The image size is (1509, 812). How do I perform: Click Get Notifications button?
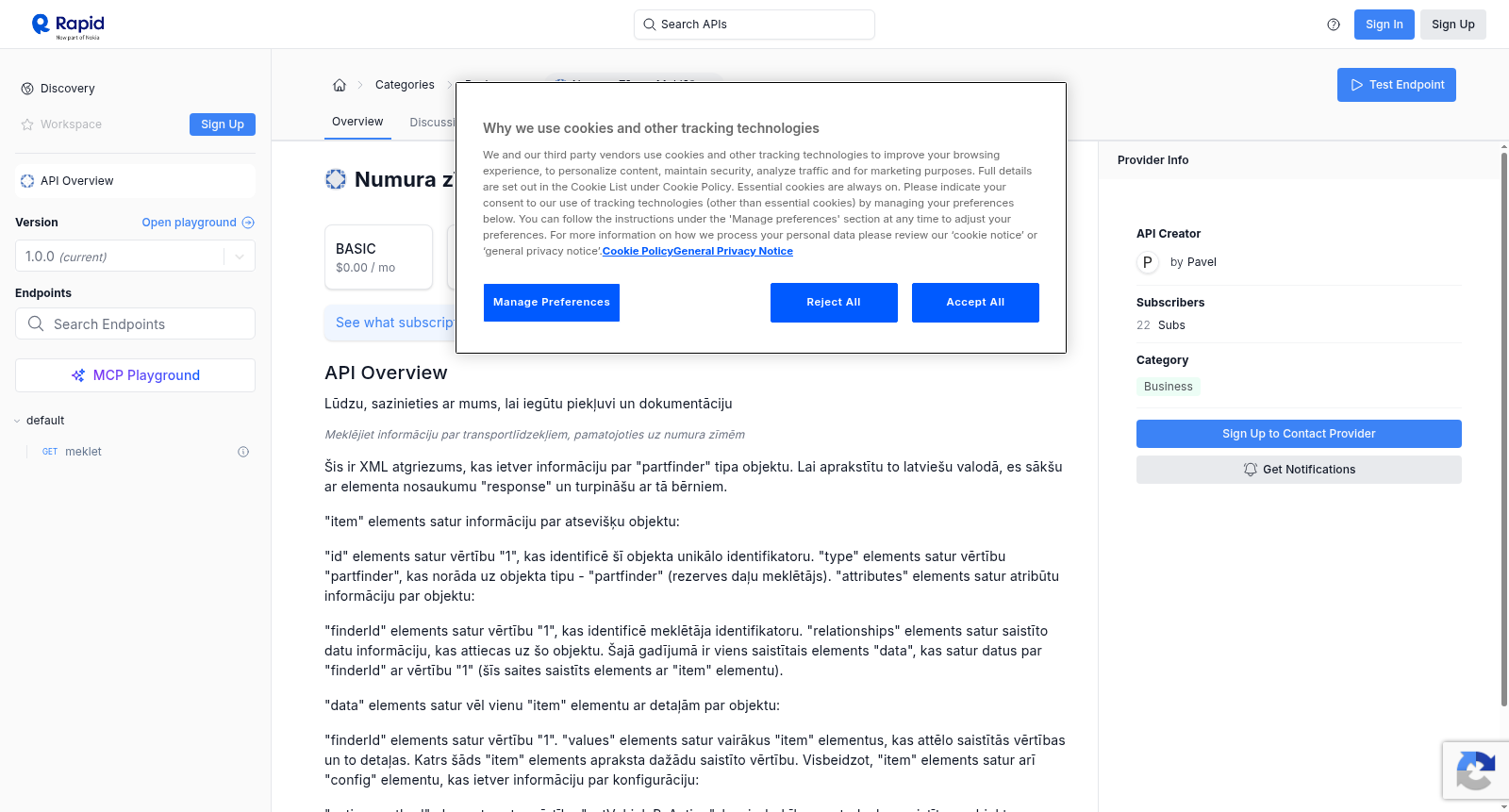pos(1299,470)
